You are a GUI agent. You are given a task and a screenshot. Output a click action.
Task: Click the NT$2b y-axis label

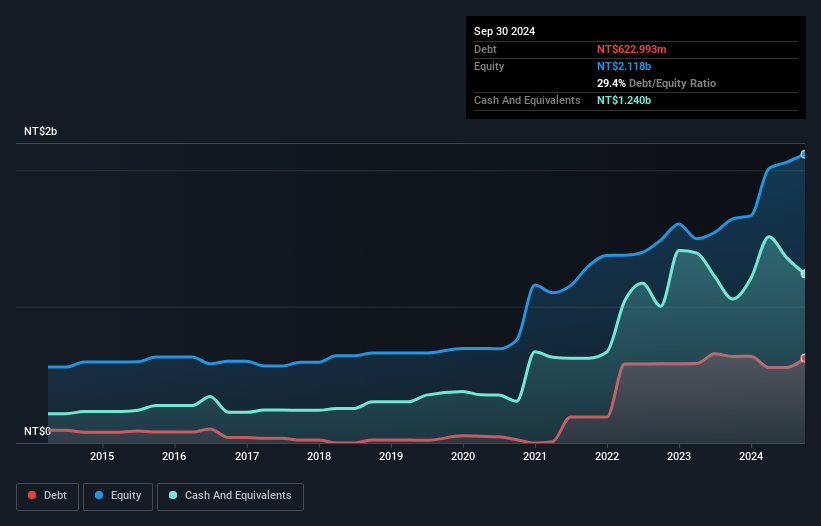[40, 131]
